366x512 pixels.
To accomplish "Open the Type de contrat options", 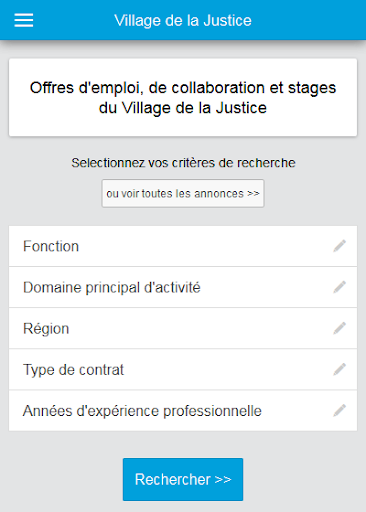I will point(183,369).
